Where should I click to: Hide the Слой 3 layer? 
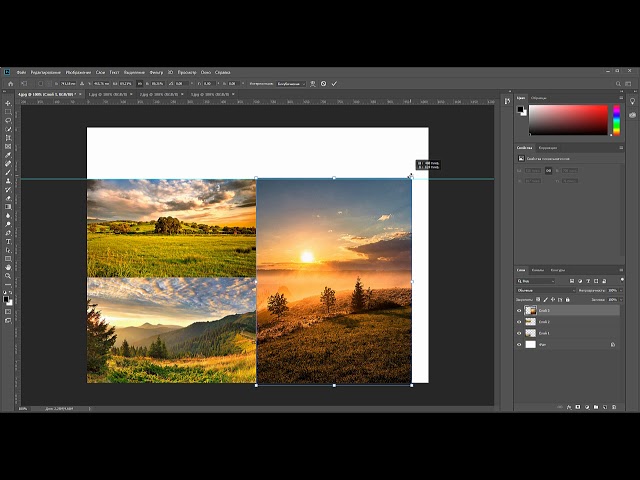pos(519,311)
